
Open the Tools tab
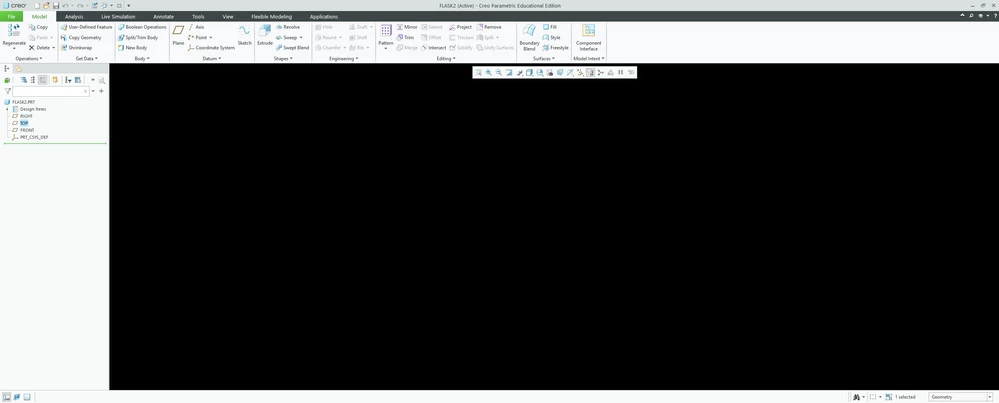[198, 17]
